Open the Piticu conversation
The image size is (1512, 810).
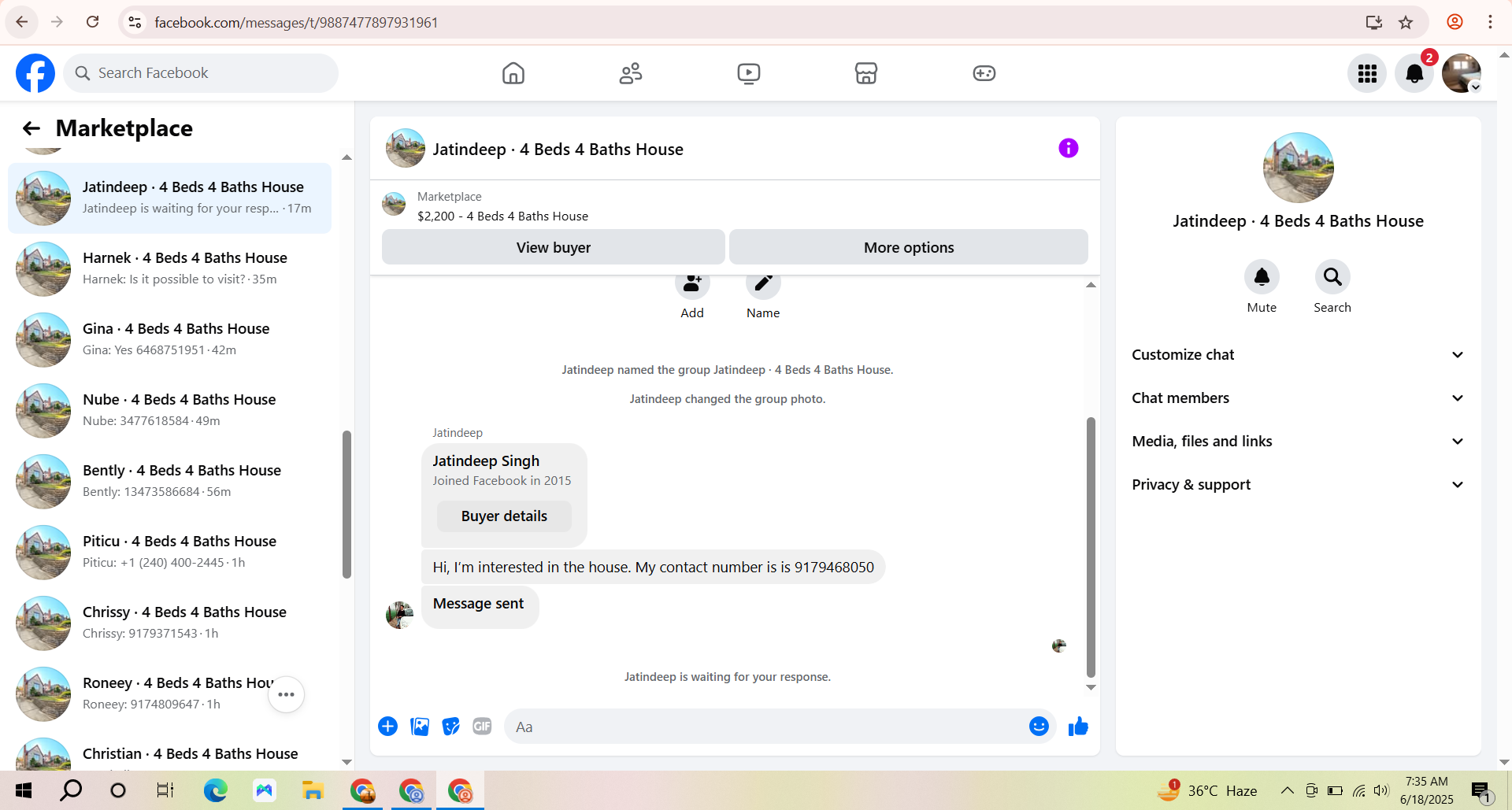coord(169,553)
